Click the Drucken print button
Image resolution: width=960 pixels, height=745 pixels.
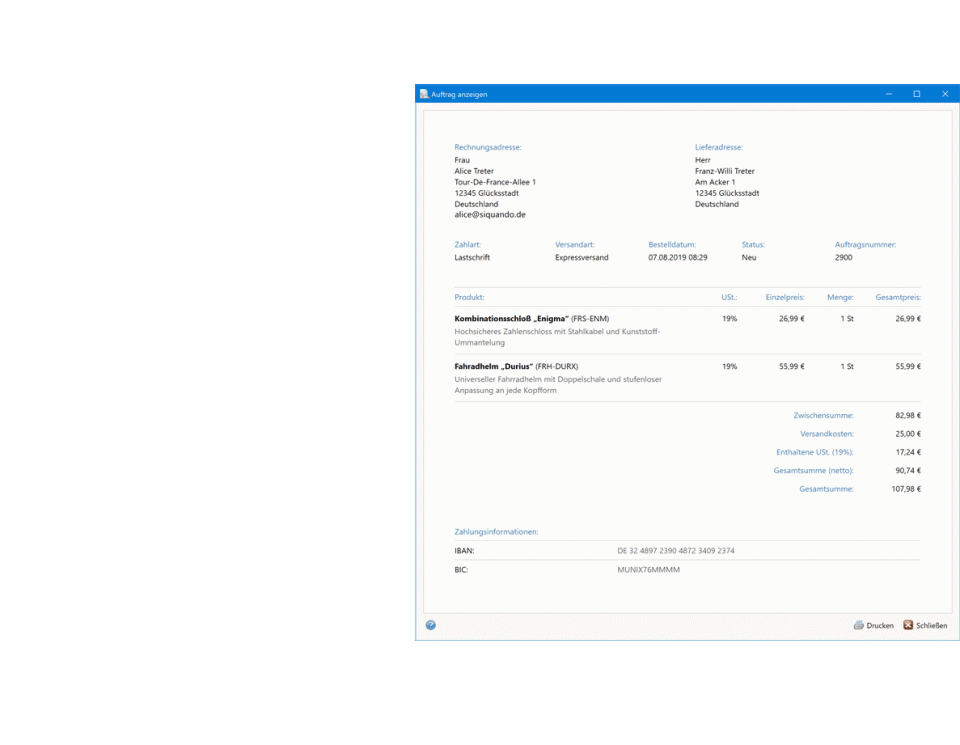[x=873, y=625]
